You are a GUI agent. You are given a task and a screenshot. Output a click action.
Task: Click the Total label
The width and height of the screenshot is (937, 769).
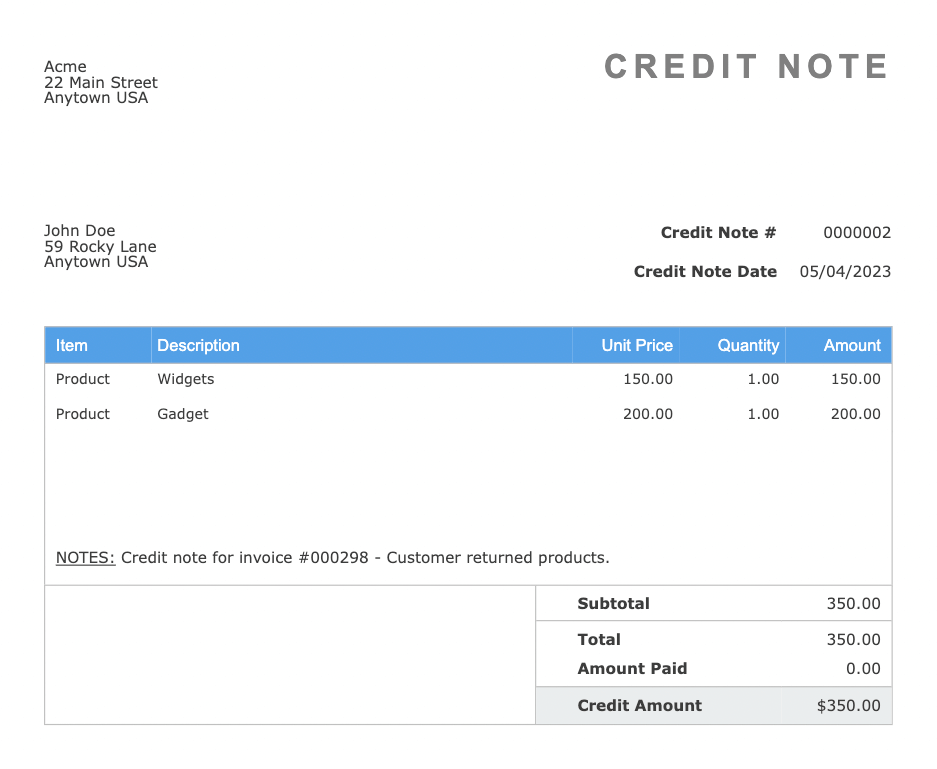click(599, 640)
